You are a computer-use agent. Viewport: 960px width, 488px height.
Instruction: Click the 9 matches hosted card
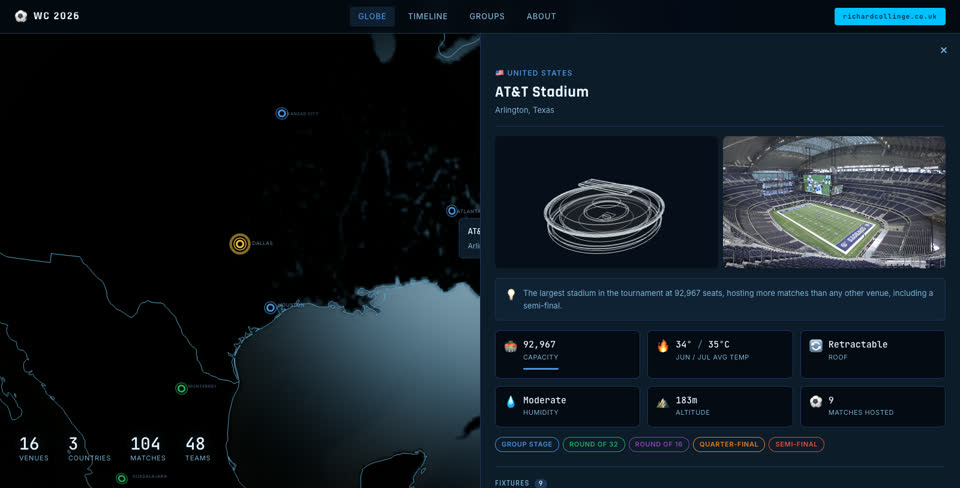pyautogui.click(x=872, y=406)
